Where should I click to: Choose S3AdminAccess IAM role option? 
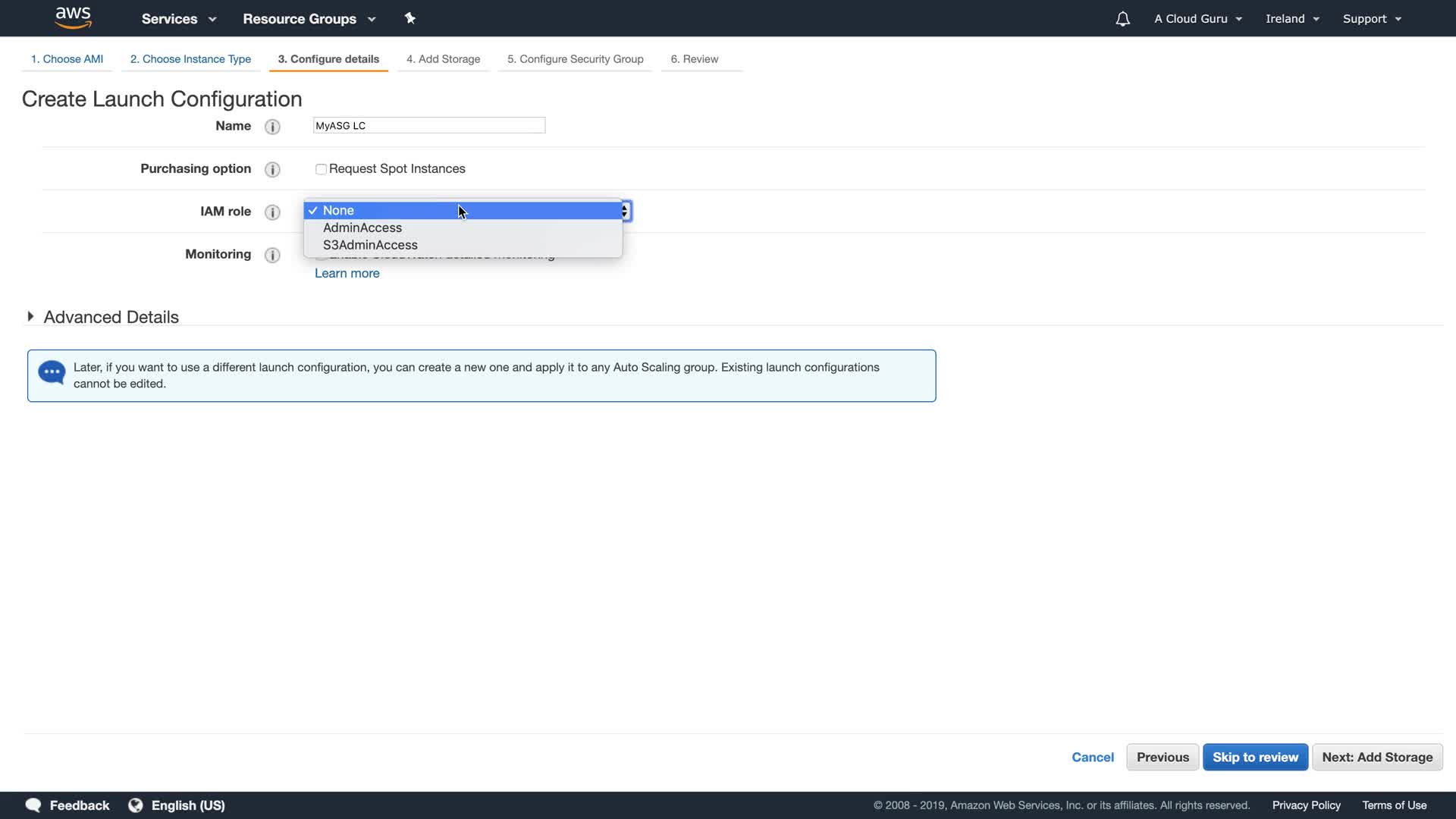370,245
